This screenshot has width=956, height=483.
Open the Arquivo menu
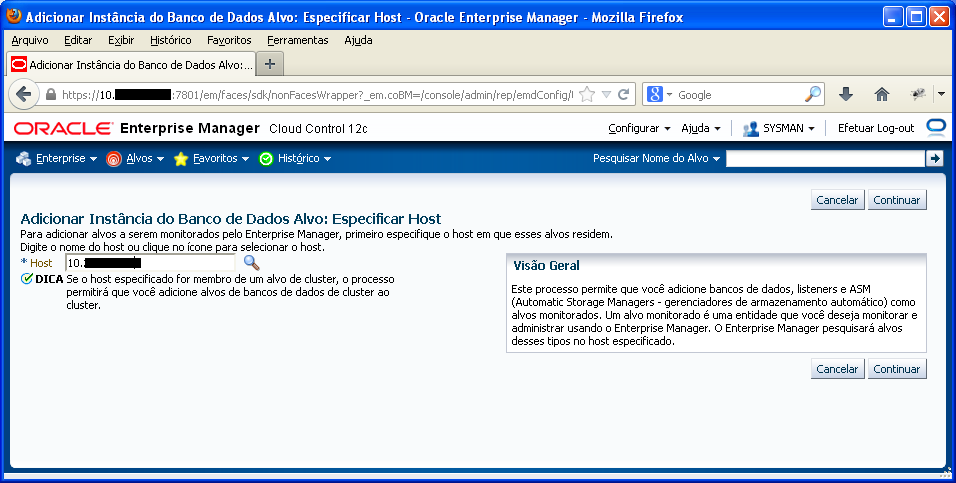tap(30, 40)
